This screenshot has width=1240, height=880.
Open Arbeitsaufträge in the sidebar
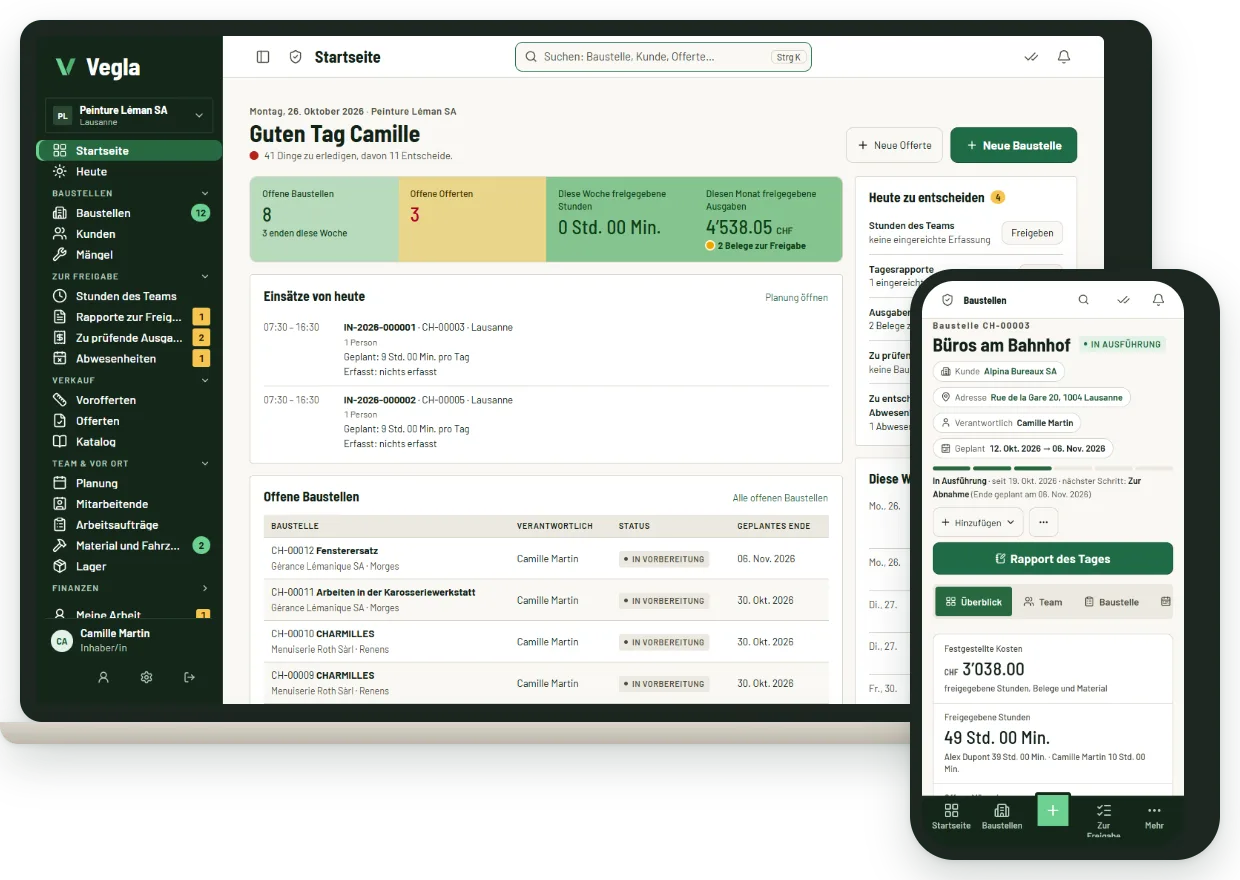[129, 525]
